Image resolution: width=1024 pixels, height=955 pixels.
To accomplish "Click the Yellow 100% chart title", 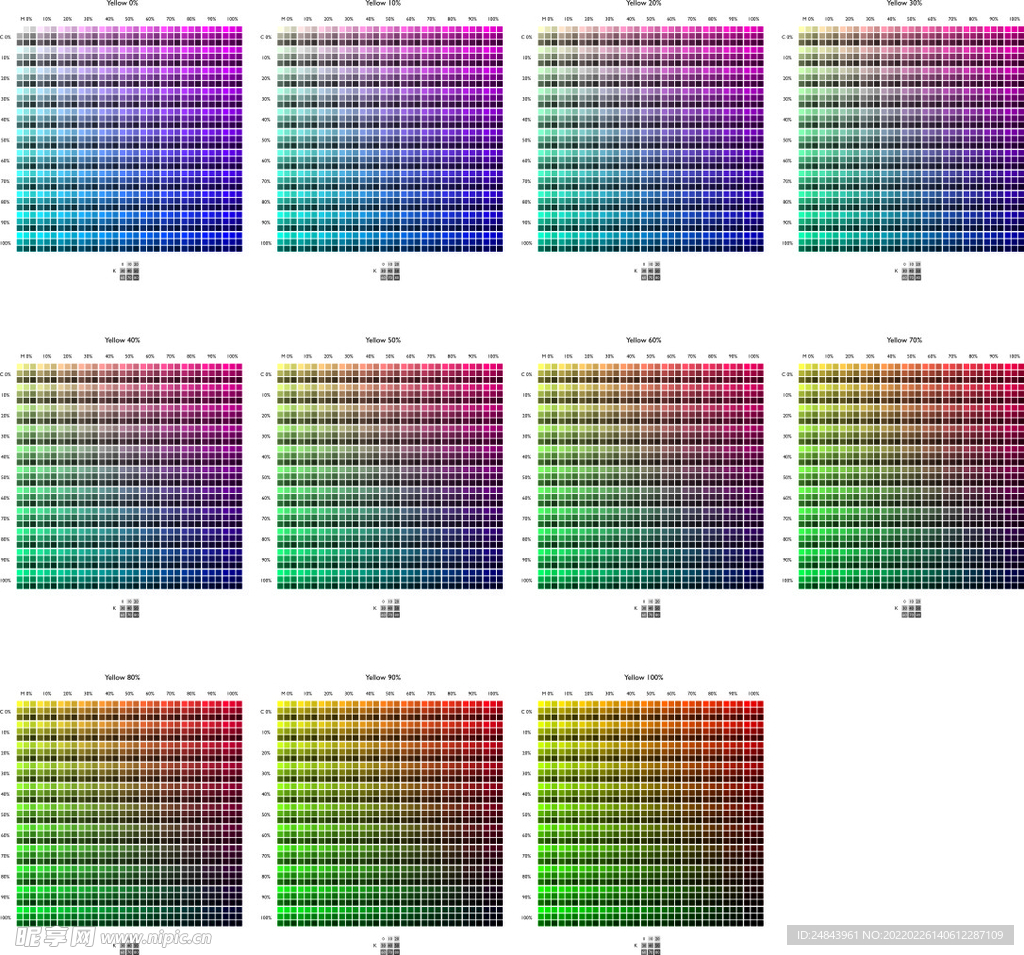I will pos(643,678).
